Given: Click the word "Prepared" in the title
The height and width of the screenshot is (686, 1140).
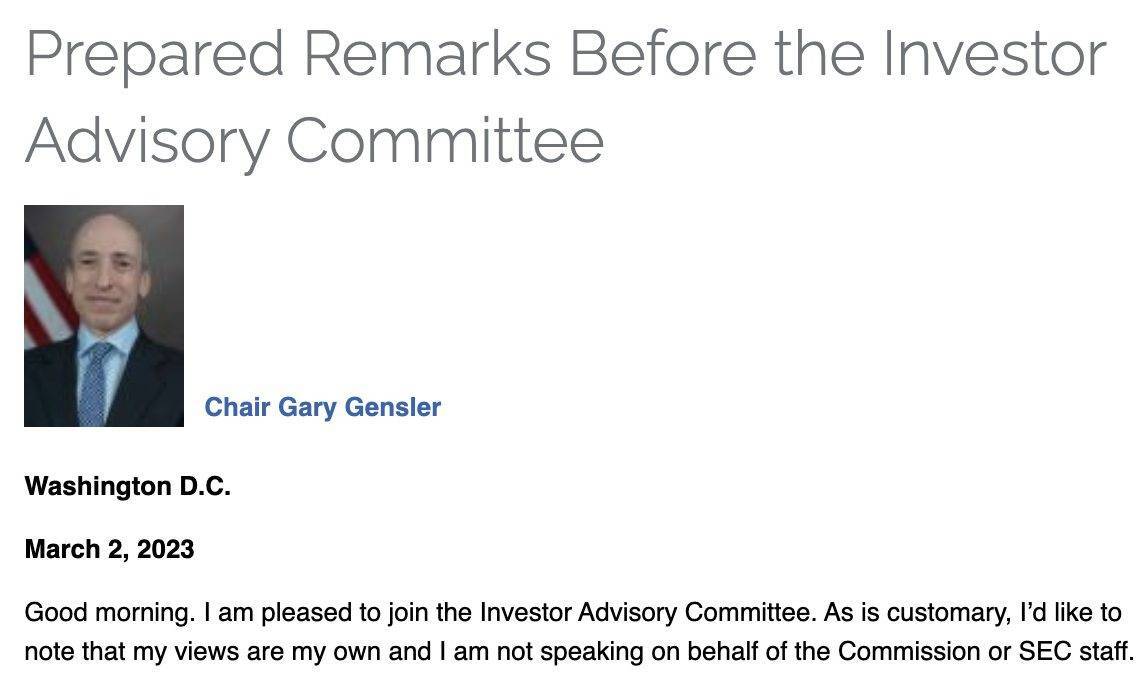Looking at the screenshot, I should tap(154, 57).
